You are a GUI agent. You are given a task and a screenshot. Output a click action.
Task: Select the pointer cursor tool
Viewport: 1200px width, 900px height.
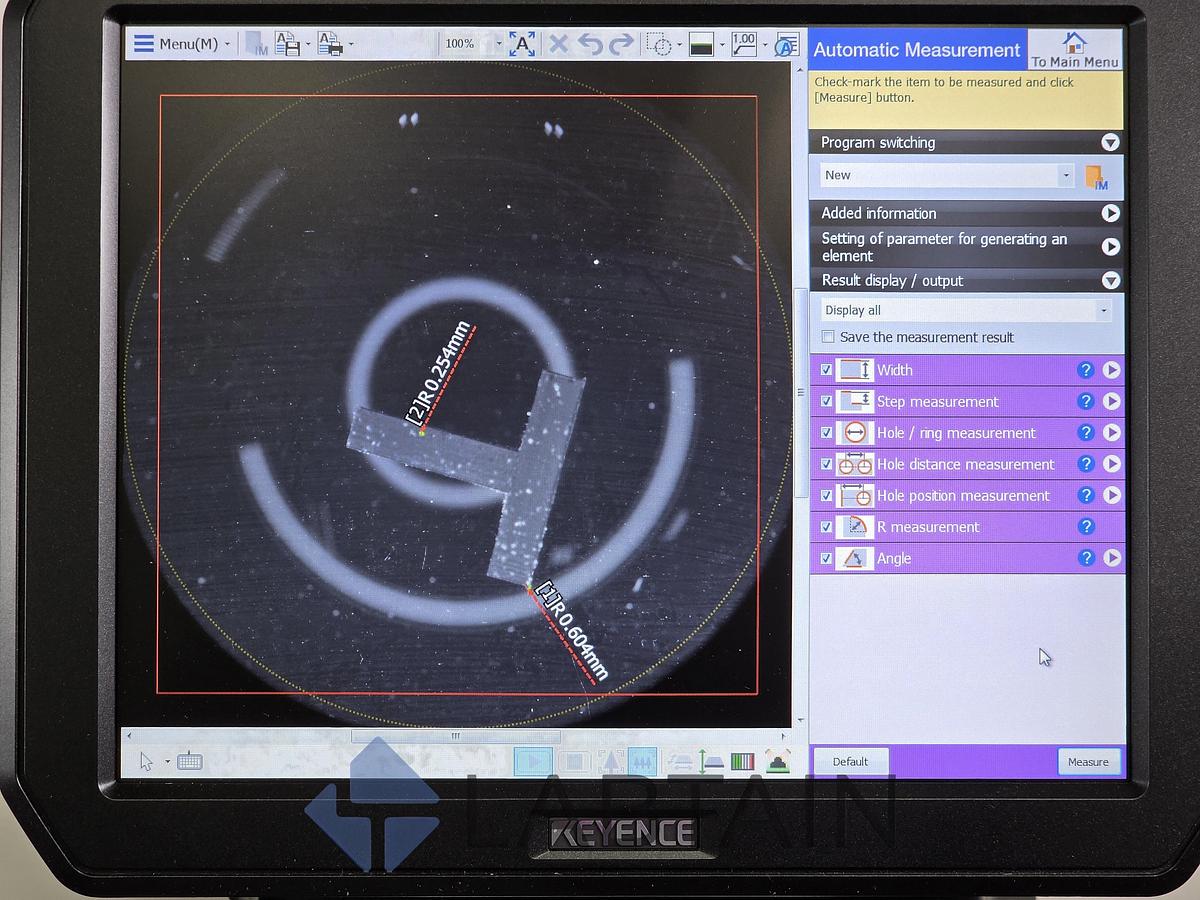click(147, 762)
